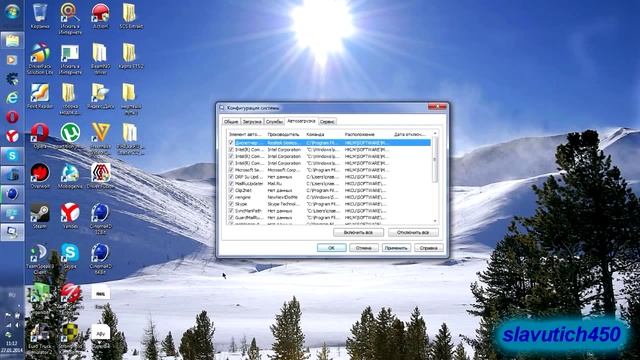The height and width of the screenshot is (360, 640).
Task: Click the Включить все button
Action: pos(358,232)
